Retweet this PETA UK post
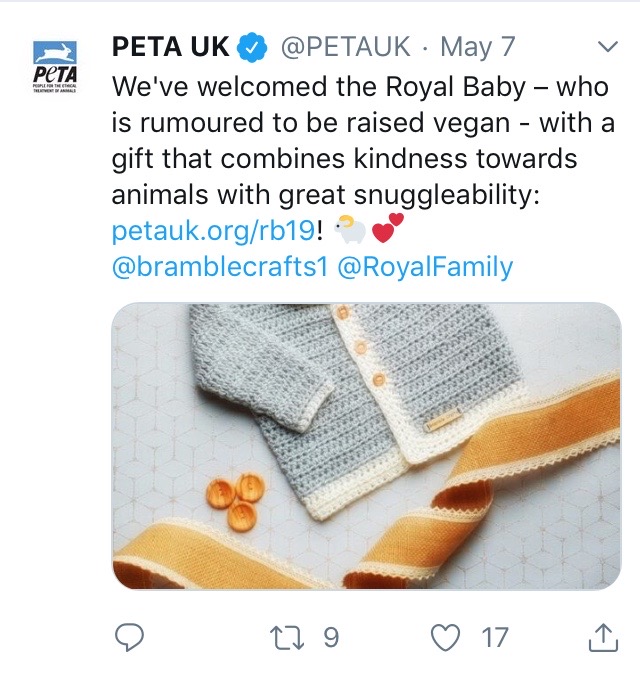Viewport: 640px width, 675px height. (x=287, y=638)
